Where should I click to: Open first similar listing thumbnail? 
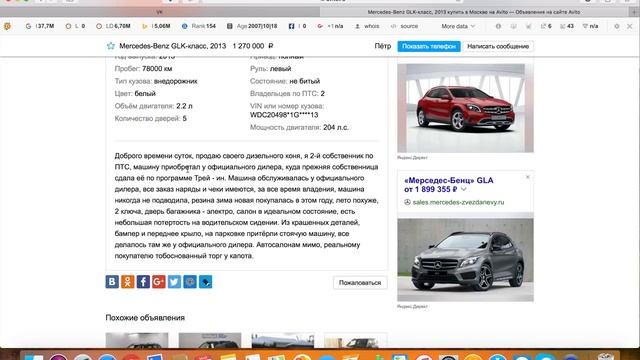tap(137, 340)
